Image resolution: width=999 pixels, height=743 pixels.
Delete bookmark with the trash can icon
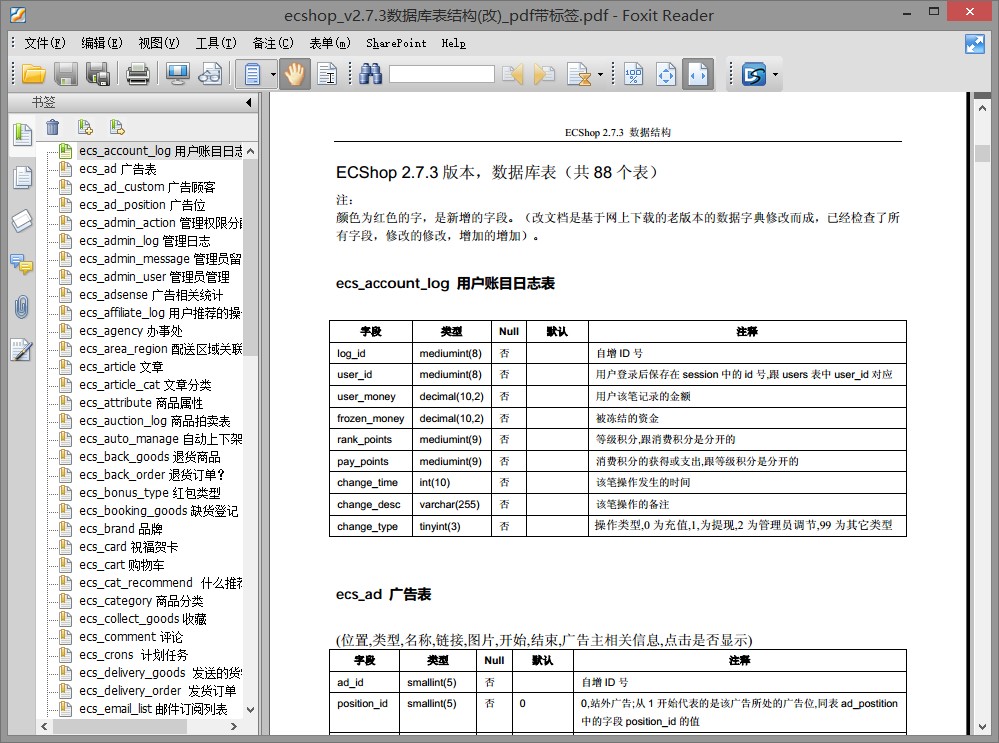53,127
